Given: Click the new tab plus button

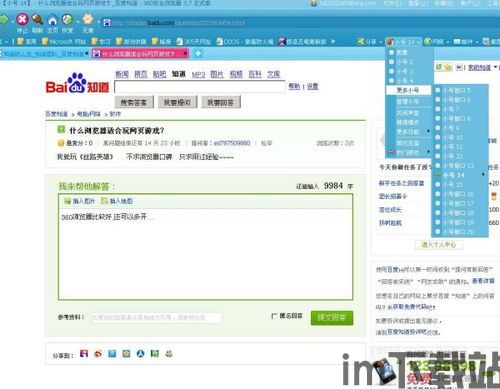Looking at the screenshot, I should 198,53.
